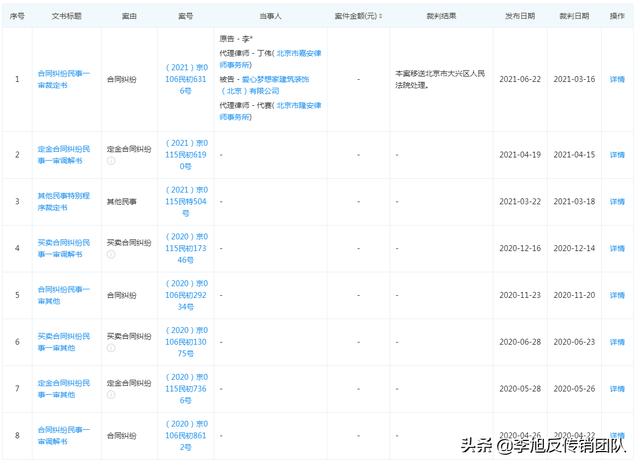
Task: Select the 本案移送北京市大兴区人民法院处理 result text
Action: click(440, 79)
